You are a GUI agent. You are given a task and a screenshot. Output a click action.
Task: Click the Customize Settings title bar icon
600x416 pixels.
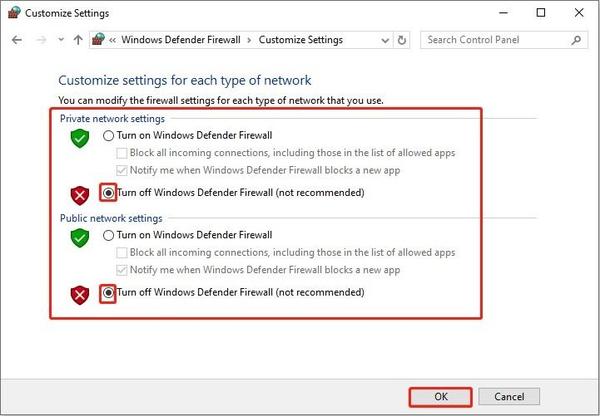(x=14, y=13)
